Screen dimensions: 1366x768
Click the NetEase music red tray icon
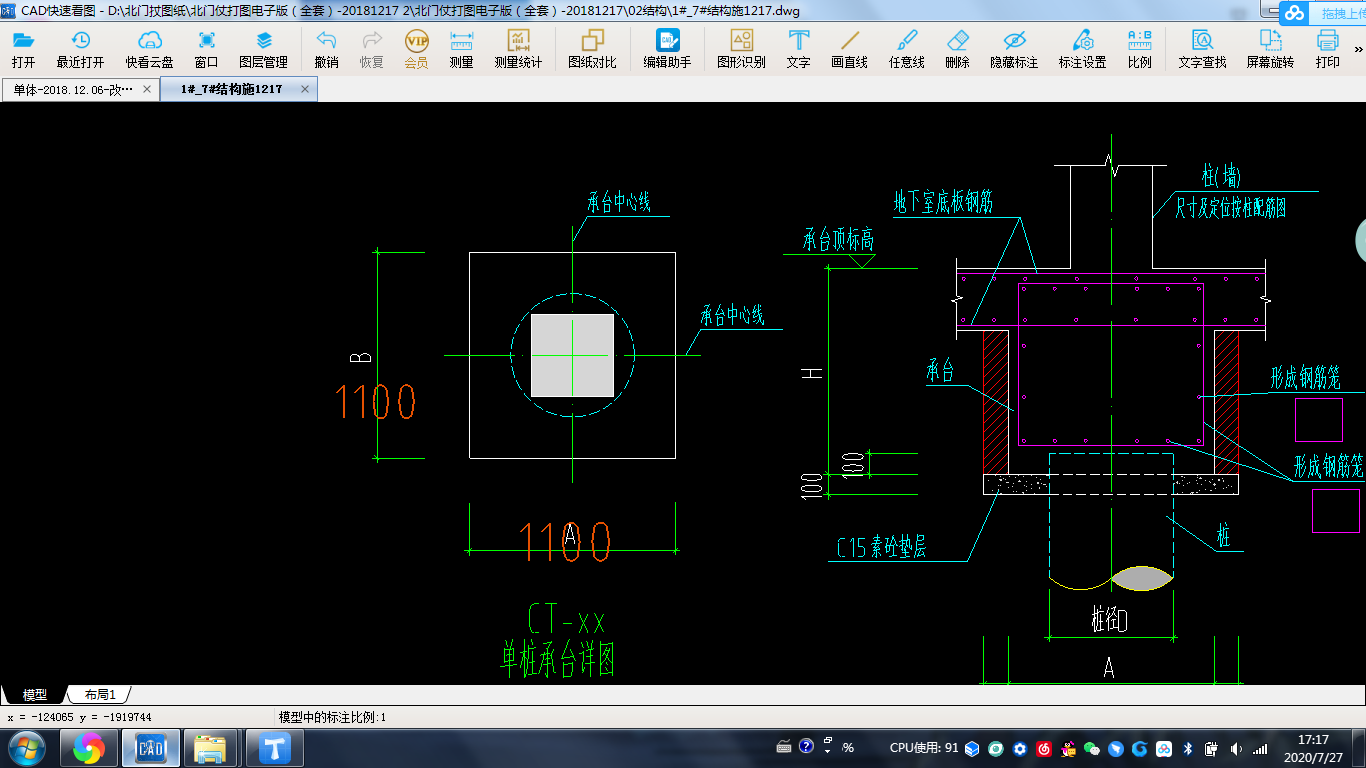[x=1044, y=748]
